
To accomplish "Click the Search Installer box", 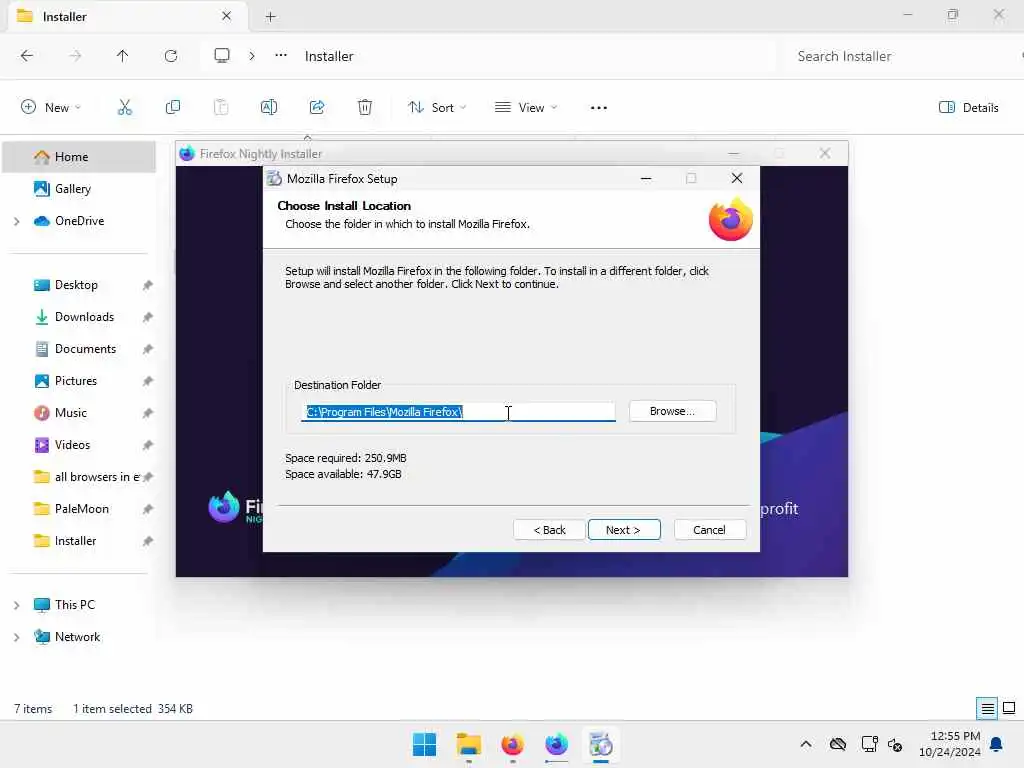I will point(901,56).
